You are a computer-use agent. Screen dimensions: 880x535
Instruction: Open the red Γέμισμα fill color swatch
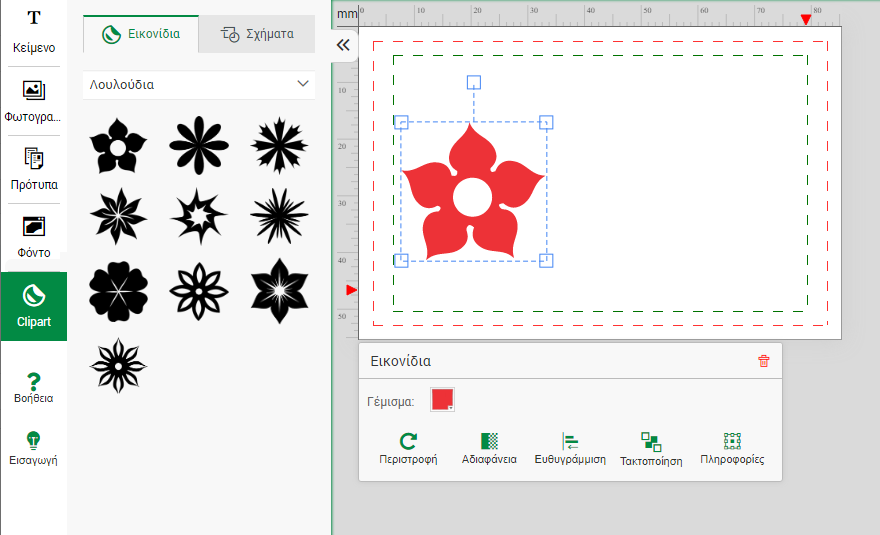[x=442, y=400]
